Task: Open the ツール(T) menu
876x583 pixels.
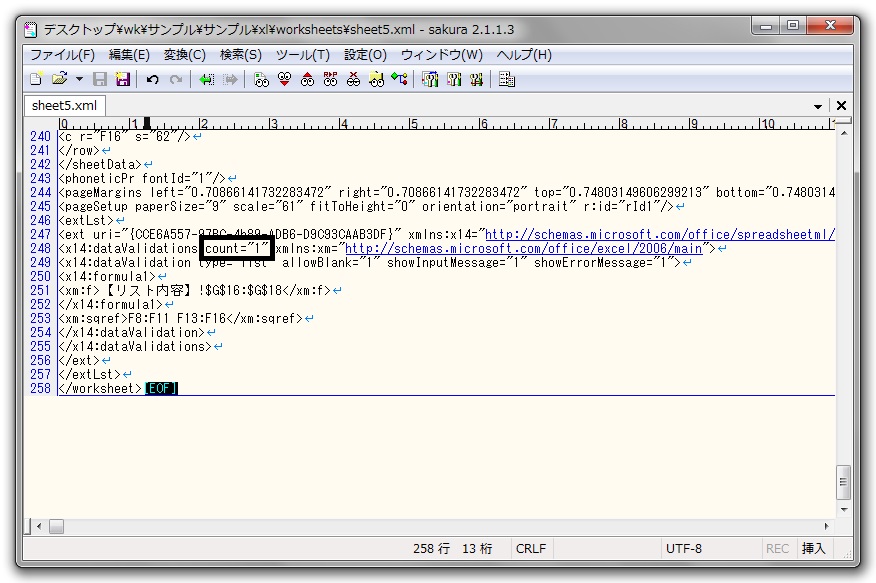Action: pos(303,55)
